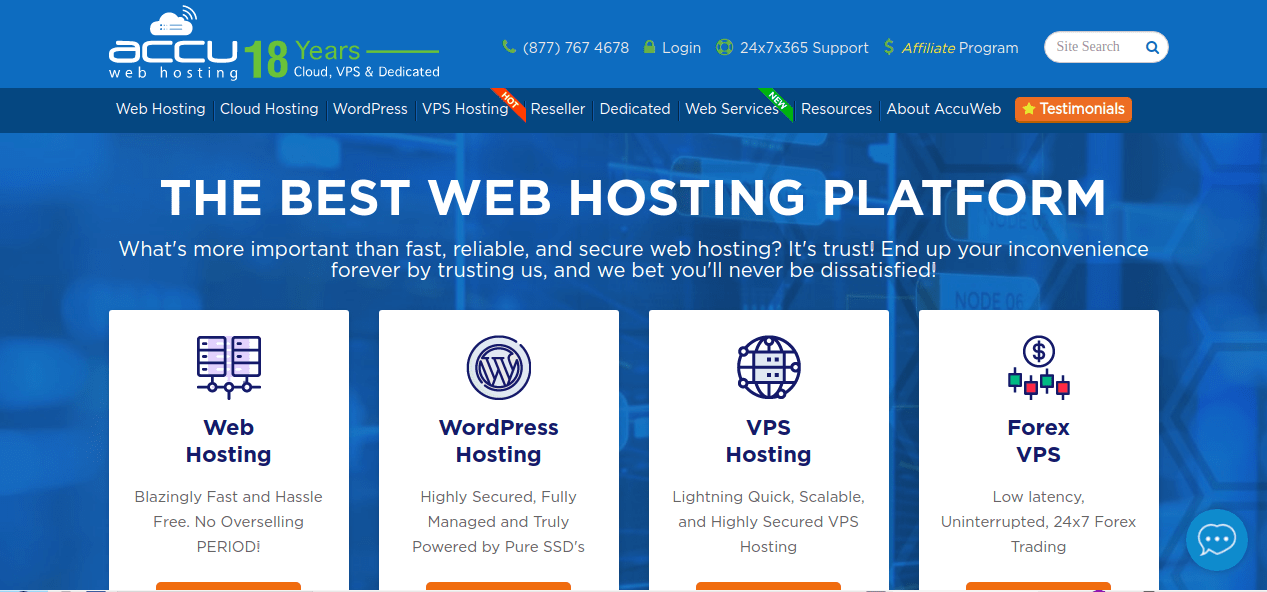Image resolution: width=1267 pixels, height=592 pixels.
Task: Click the orange button in Forex VPS card
Action: coord(1039,586)
